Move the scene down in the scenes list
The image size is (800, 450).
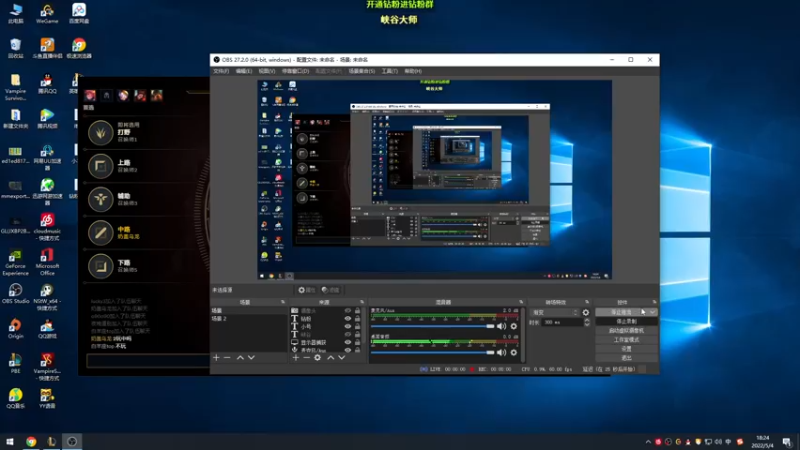pos(251,358)
